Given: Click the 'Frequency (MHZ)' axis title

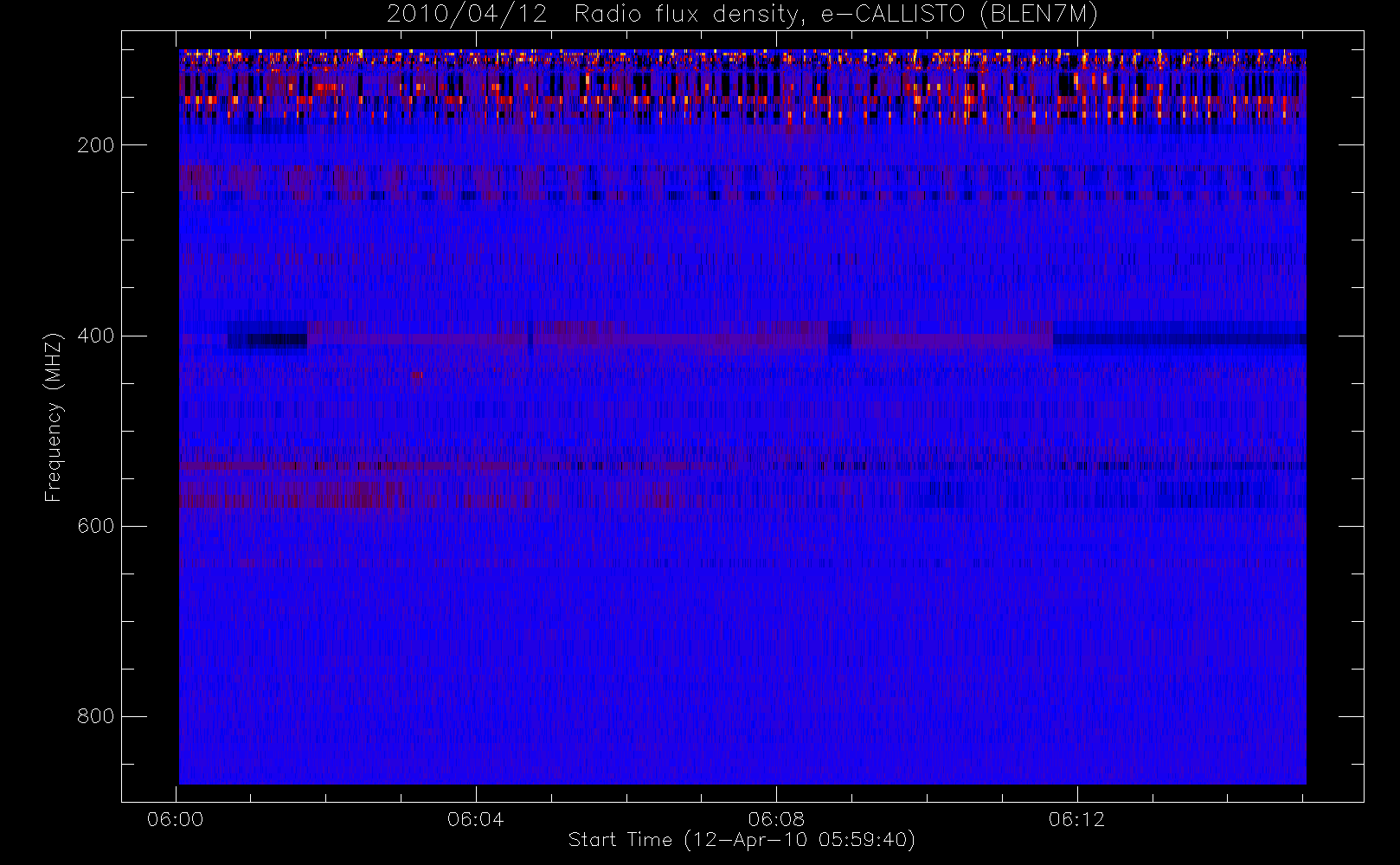Looking at the screenshot, I should coord(54,417).
